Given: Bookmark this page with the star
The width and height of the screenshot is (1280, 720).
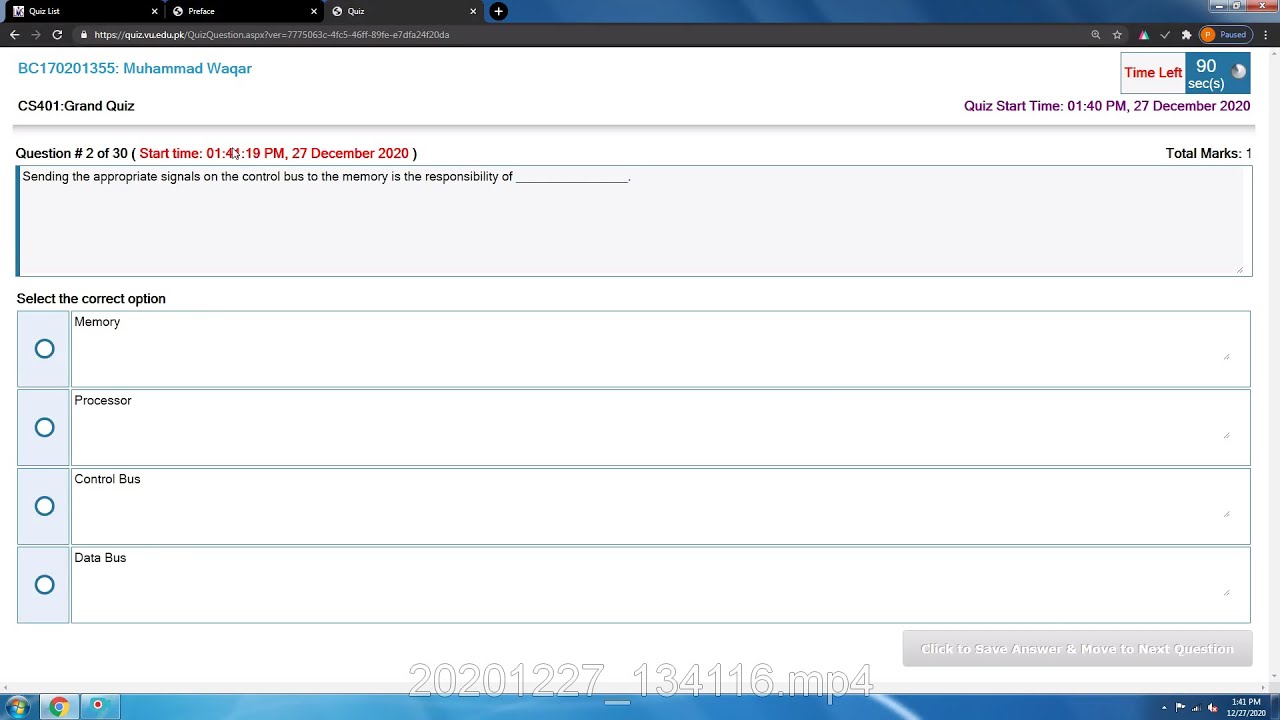Looking at the screenshot, I should 1117,35.
